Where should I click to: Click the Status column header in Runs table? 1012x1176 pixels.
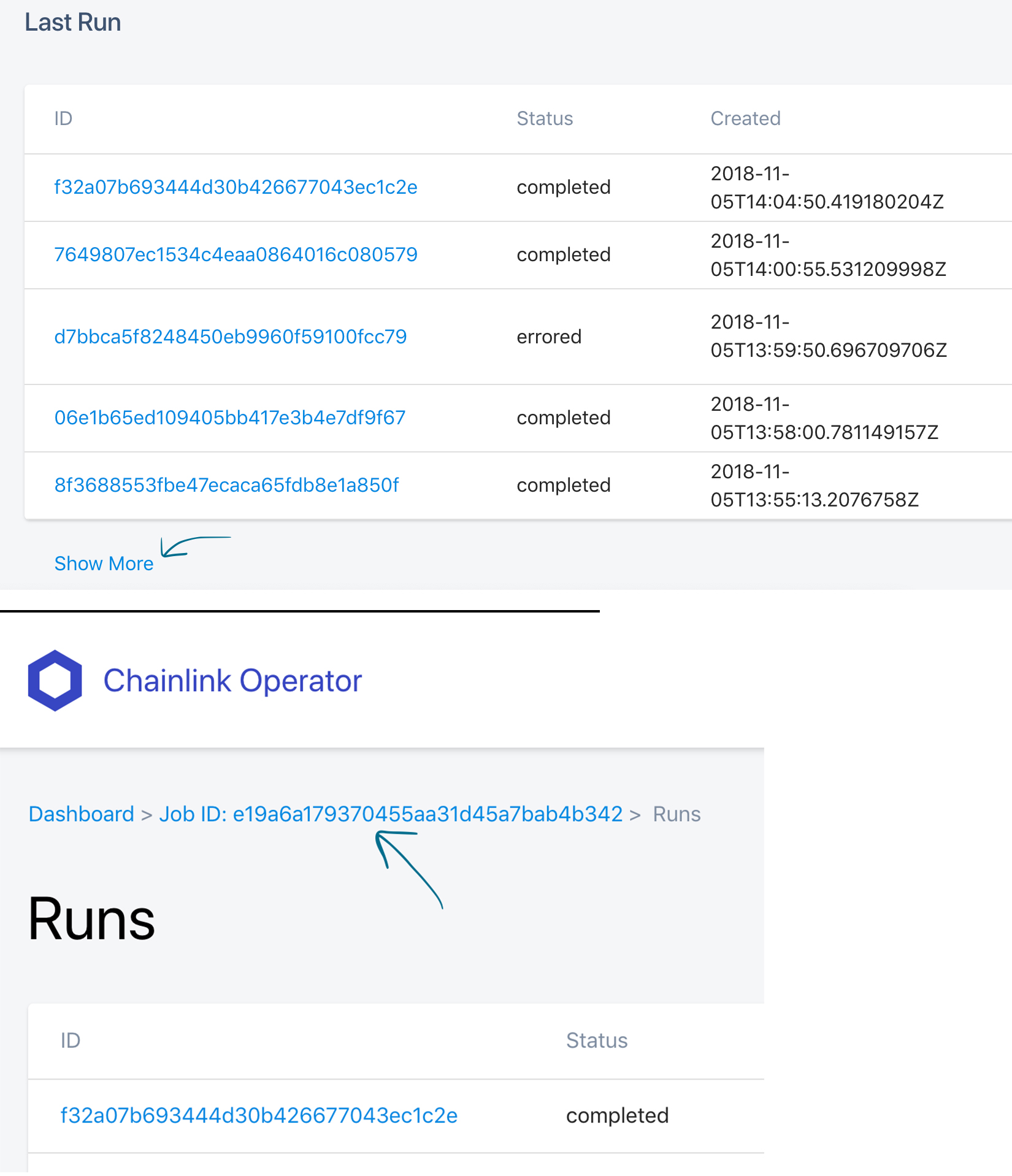click(x=596, y=1040)
